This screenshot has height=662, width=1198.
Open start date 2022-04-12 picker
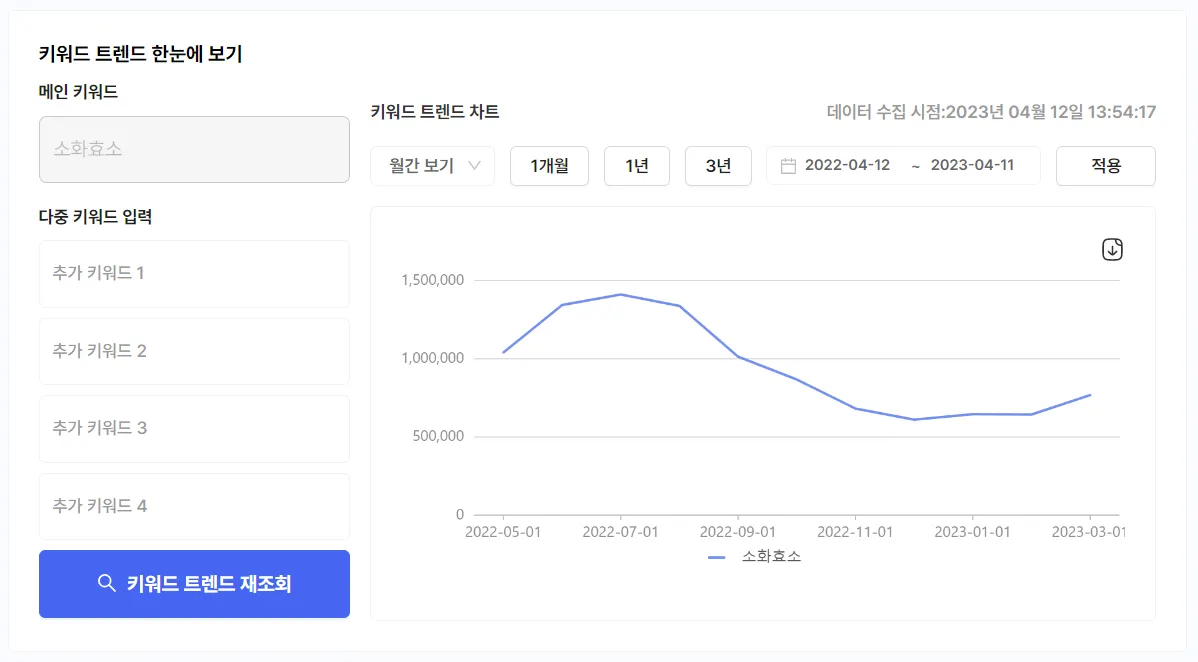click(x=847, y=166)
